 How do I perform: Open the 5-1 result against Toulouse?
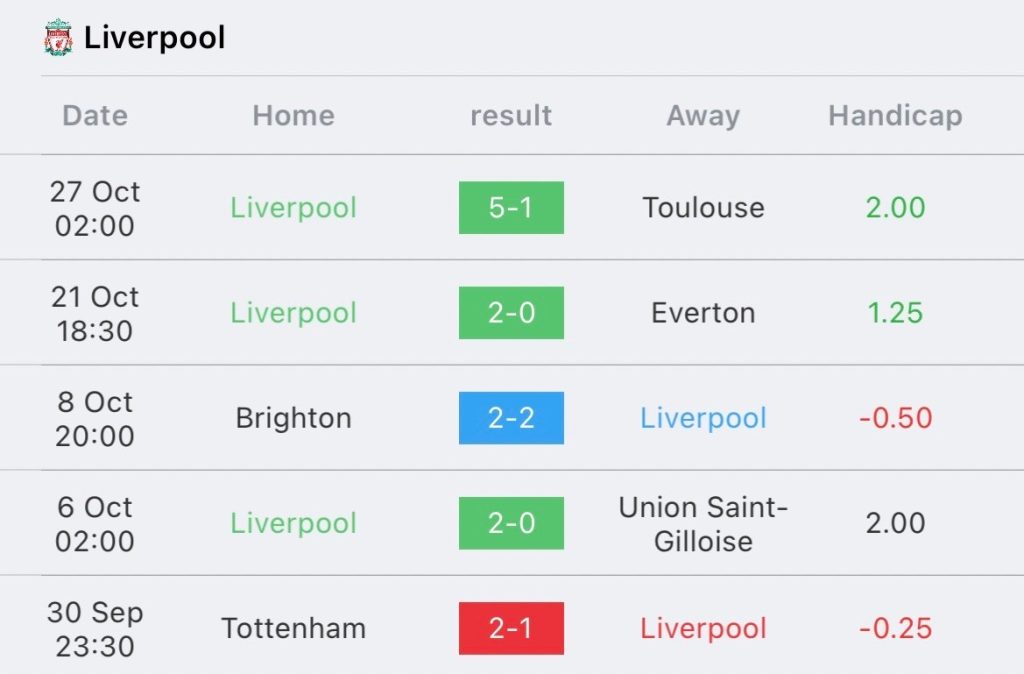pyautogui.click(x=511, y=208)
